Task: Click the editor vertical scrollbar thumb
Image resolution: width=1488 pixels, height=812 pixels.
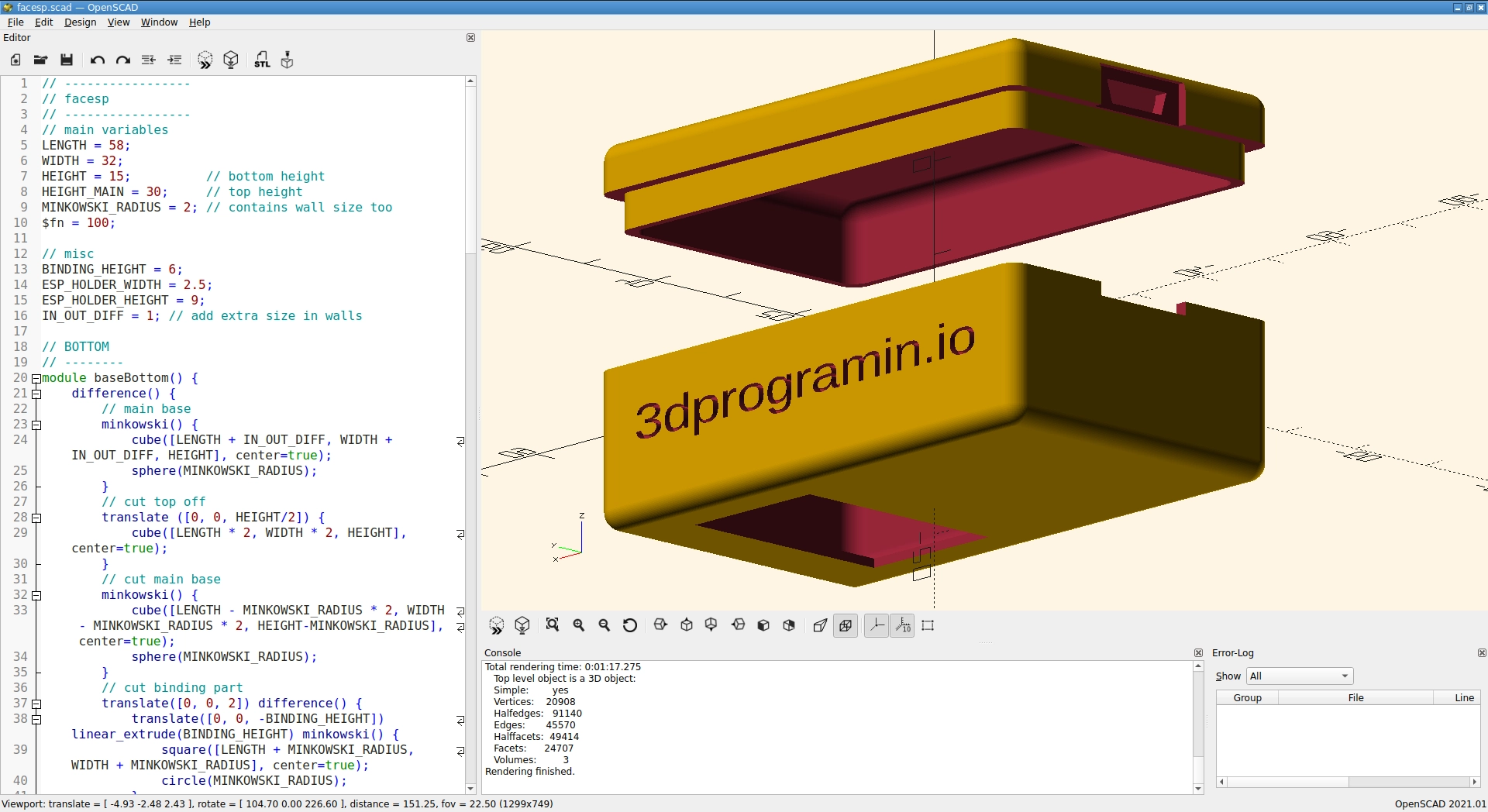Action: [x=470, y=170]
